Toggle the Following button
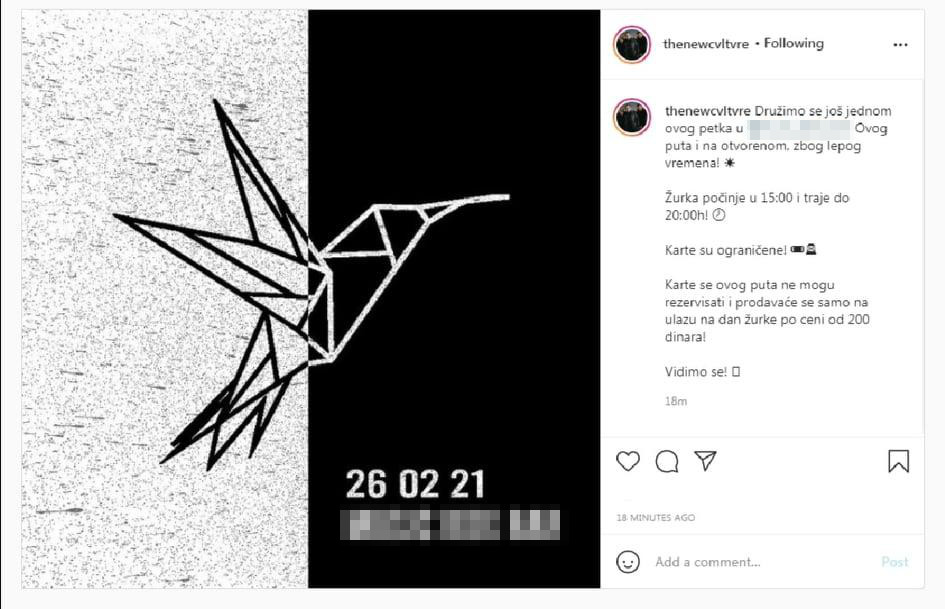This screenshot has width=945, height=609. point(794,43)
